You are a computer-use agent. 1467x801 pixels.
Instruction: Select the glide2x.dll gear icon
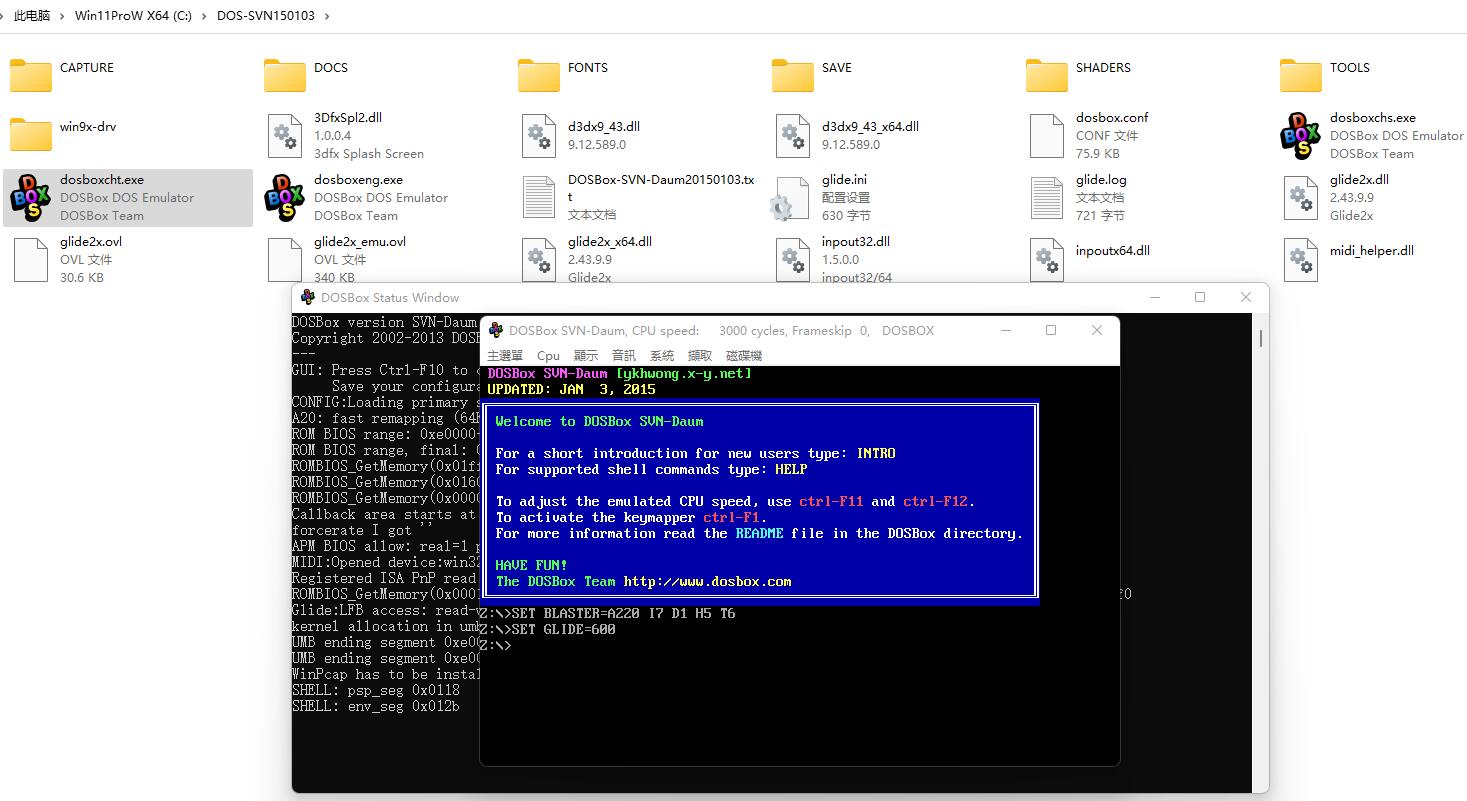[x=1300, y=197]
